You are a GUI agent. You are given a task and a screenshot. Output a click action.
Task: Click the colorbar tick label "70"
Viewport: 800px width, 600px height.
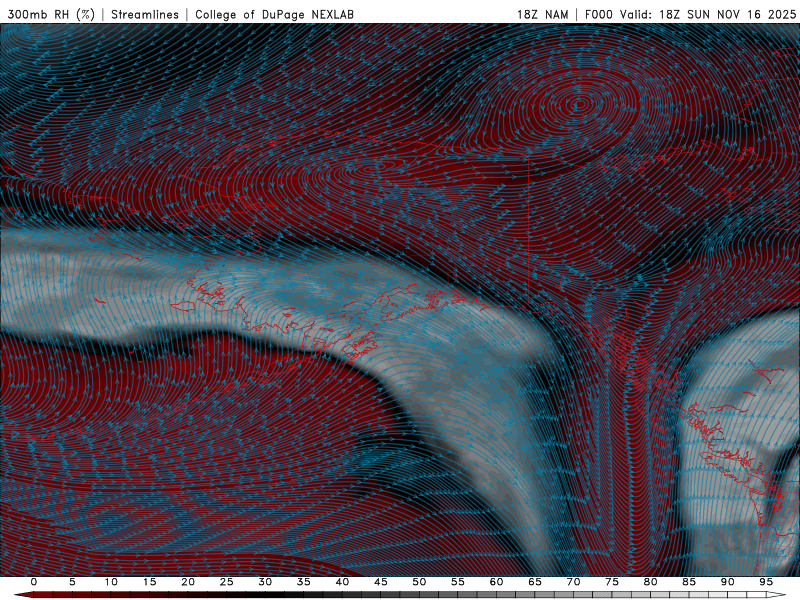coord(573,582)
